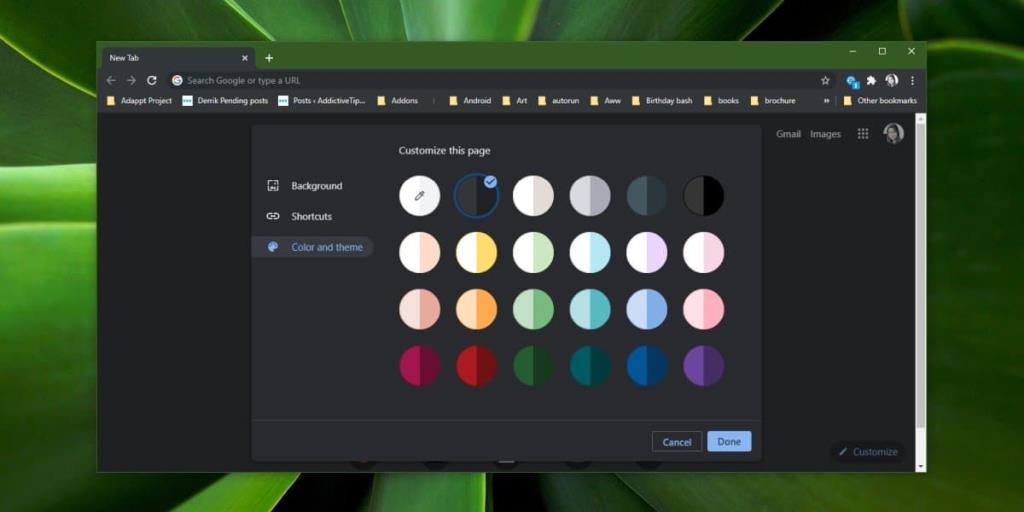Select the white and beige swatch
Image resolution: width=1024 pixels, height=512 pixels.
tap(534, 195)
